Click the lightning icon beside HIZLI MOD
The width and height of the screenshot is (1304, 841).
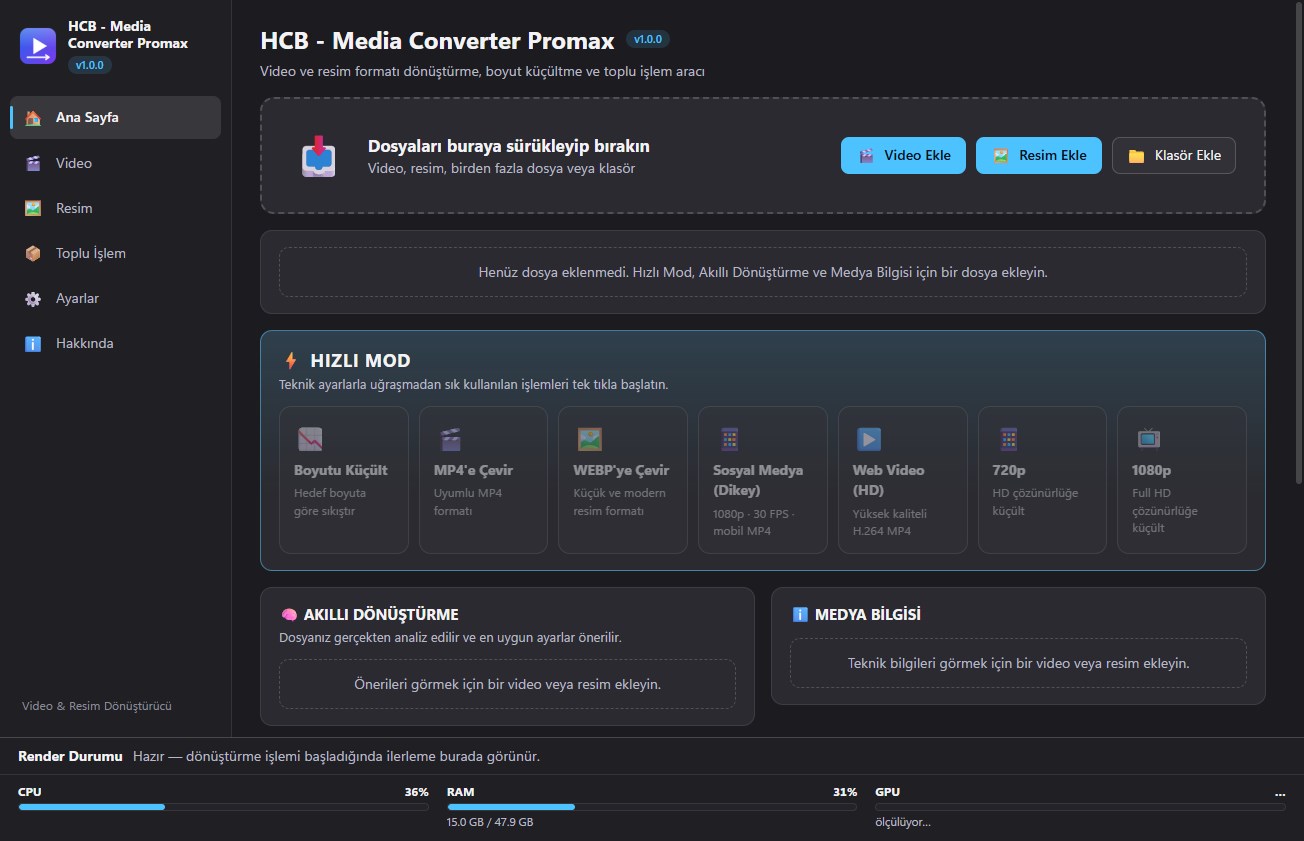point(291,361)
